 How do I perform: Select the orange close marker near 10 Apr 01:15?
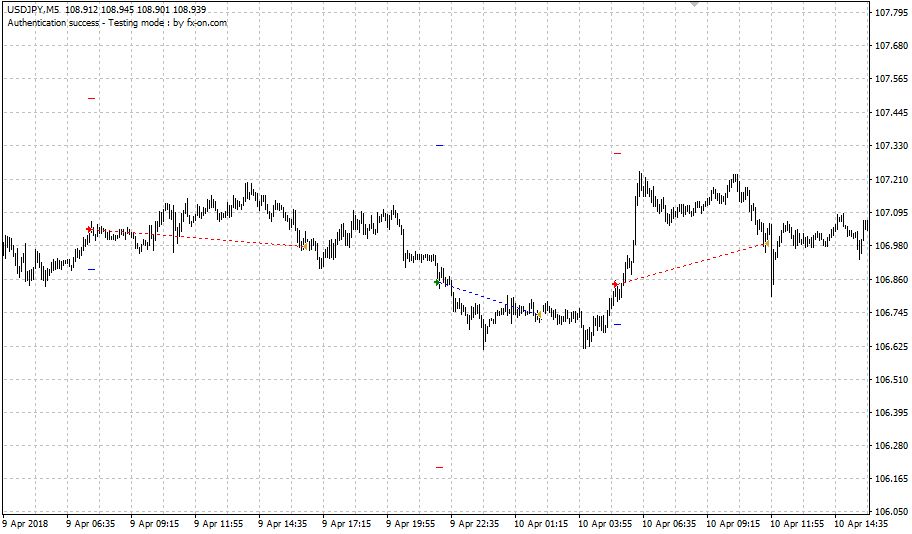click(x=539, y=315)
